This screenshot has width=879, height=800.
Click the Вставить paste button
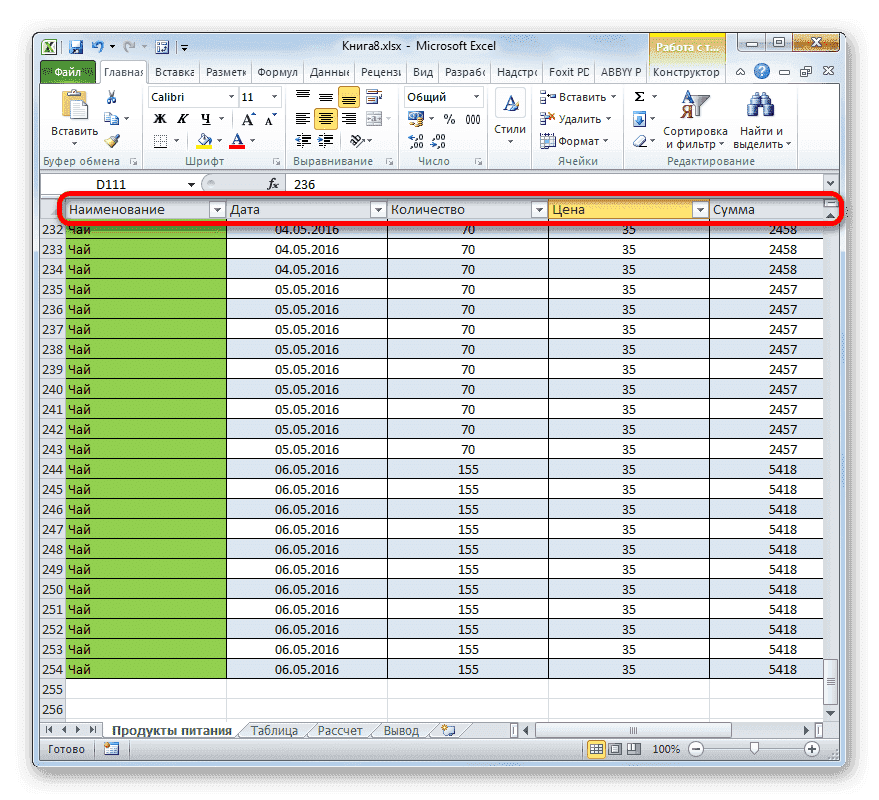click(75, 110)
